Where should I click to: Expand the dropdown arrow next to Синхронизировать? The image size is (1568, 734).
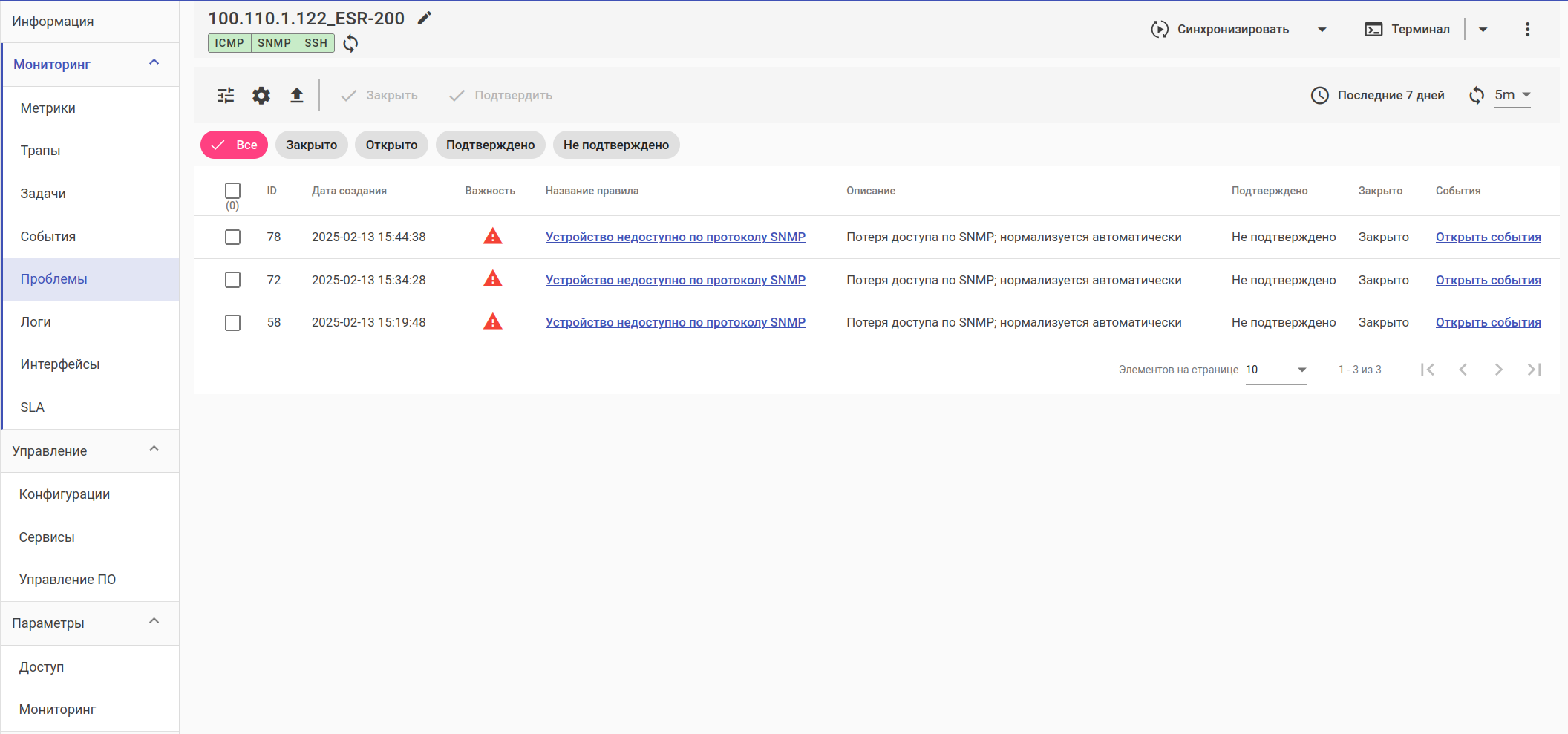click(1322, 30)
